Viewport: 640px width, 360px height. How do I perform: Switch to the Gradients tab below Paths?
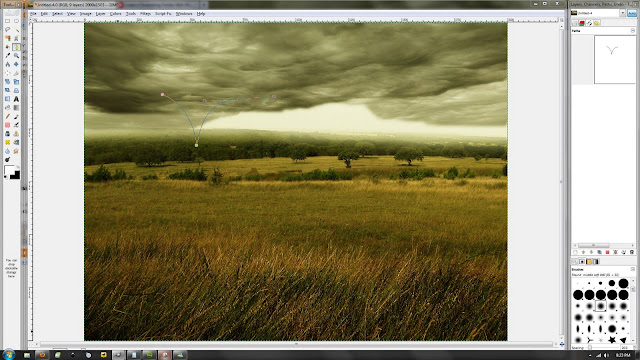coord(596,262)
